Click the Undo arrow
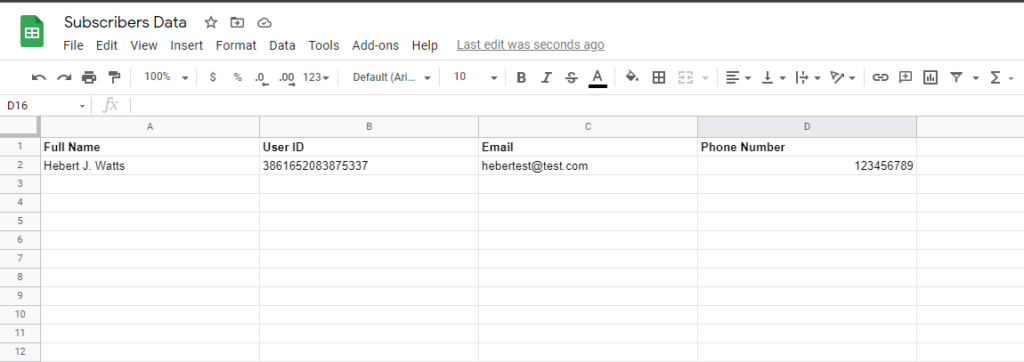This screenshot has height=362, width=1024. pos(39,78)
